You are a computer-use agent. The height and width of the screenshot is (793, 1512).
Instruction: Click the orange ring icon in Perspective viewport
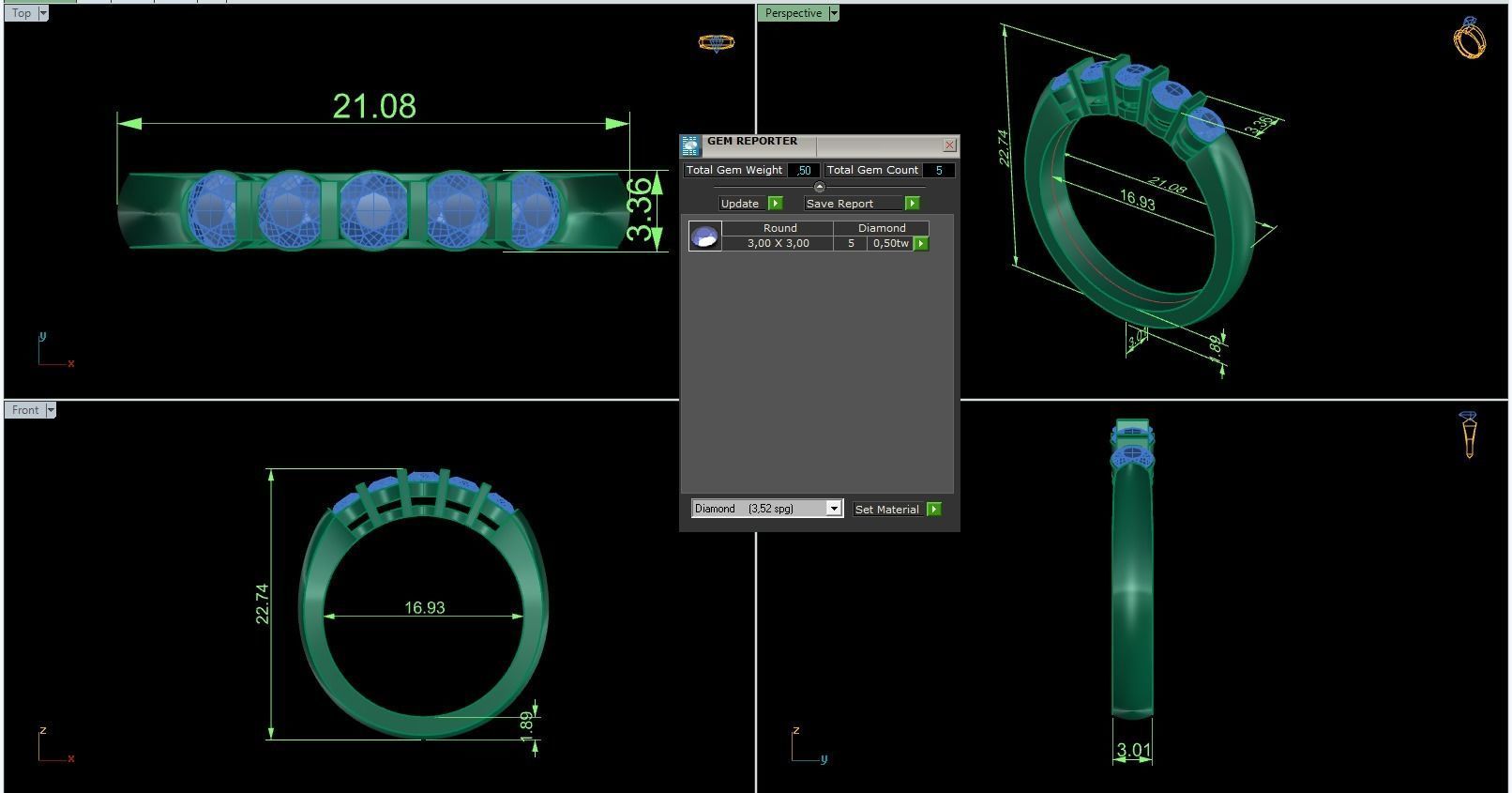pos(1470,38)
